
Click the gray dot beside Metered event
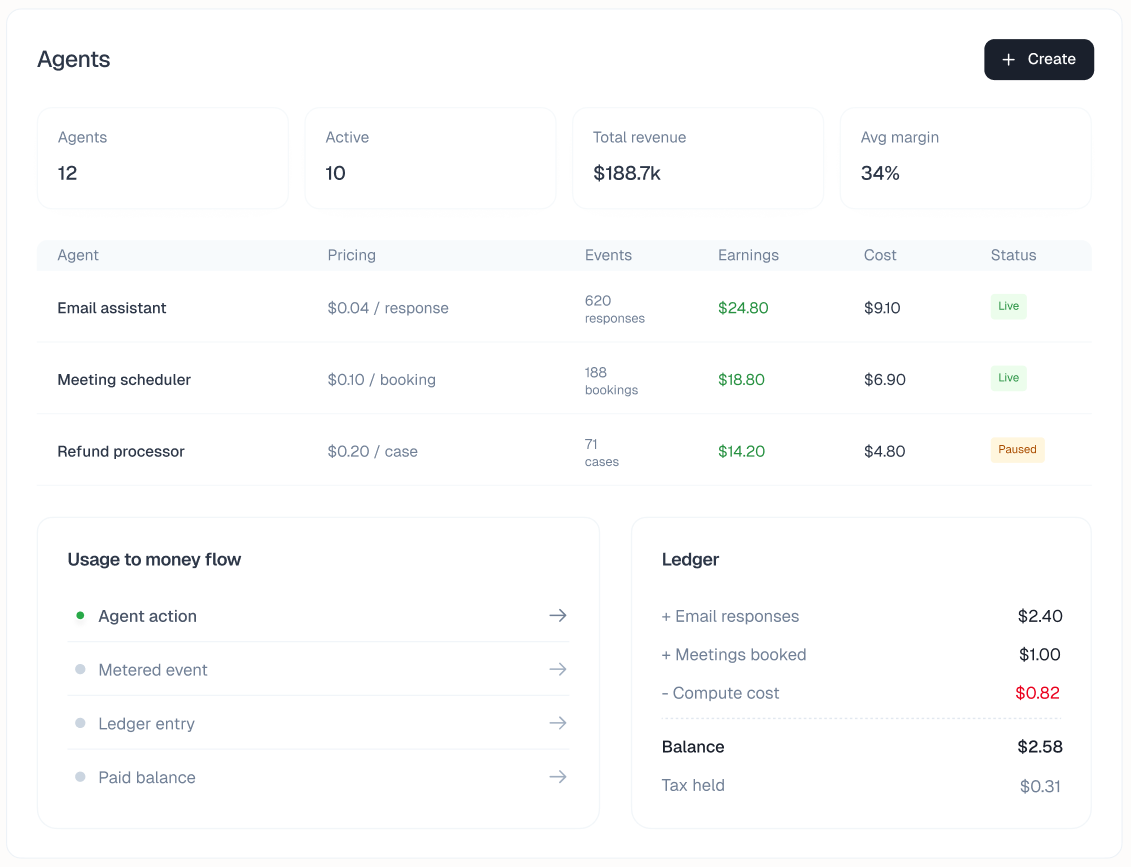[81, 669]
